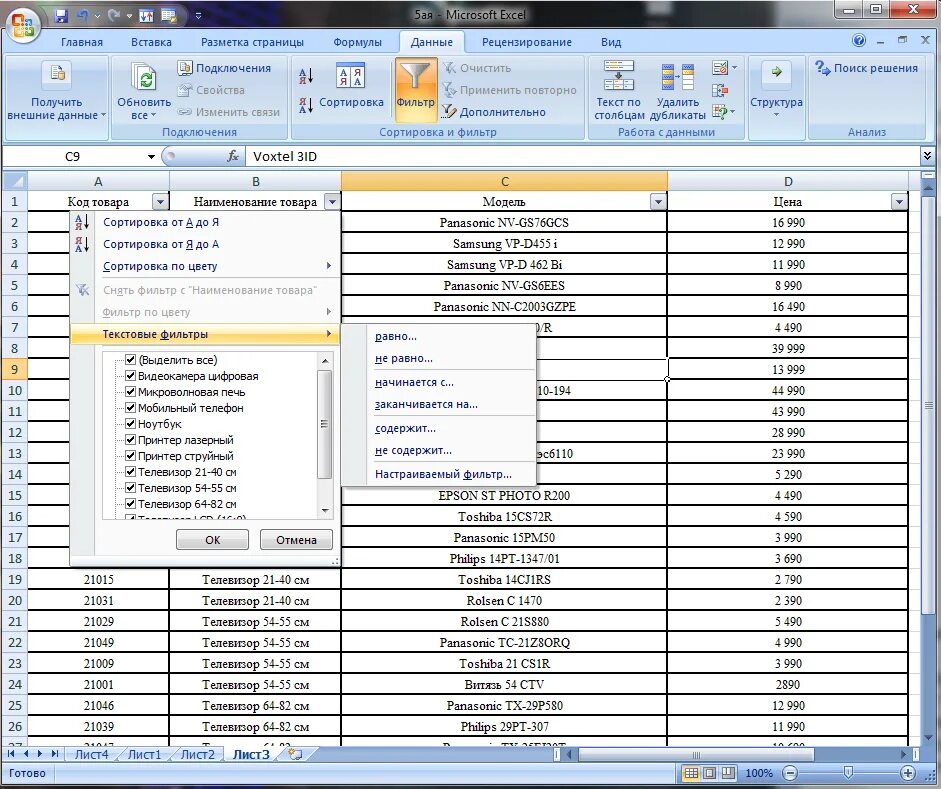Open Наименование товара filter dropdown
The height and width of the screenshot is (789, 941).
[332, 202]
